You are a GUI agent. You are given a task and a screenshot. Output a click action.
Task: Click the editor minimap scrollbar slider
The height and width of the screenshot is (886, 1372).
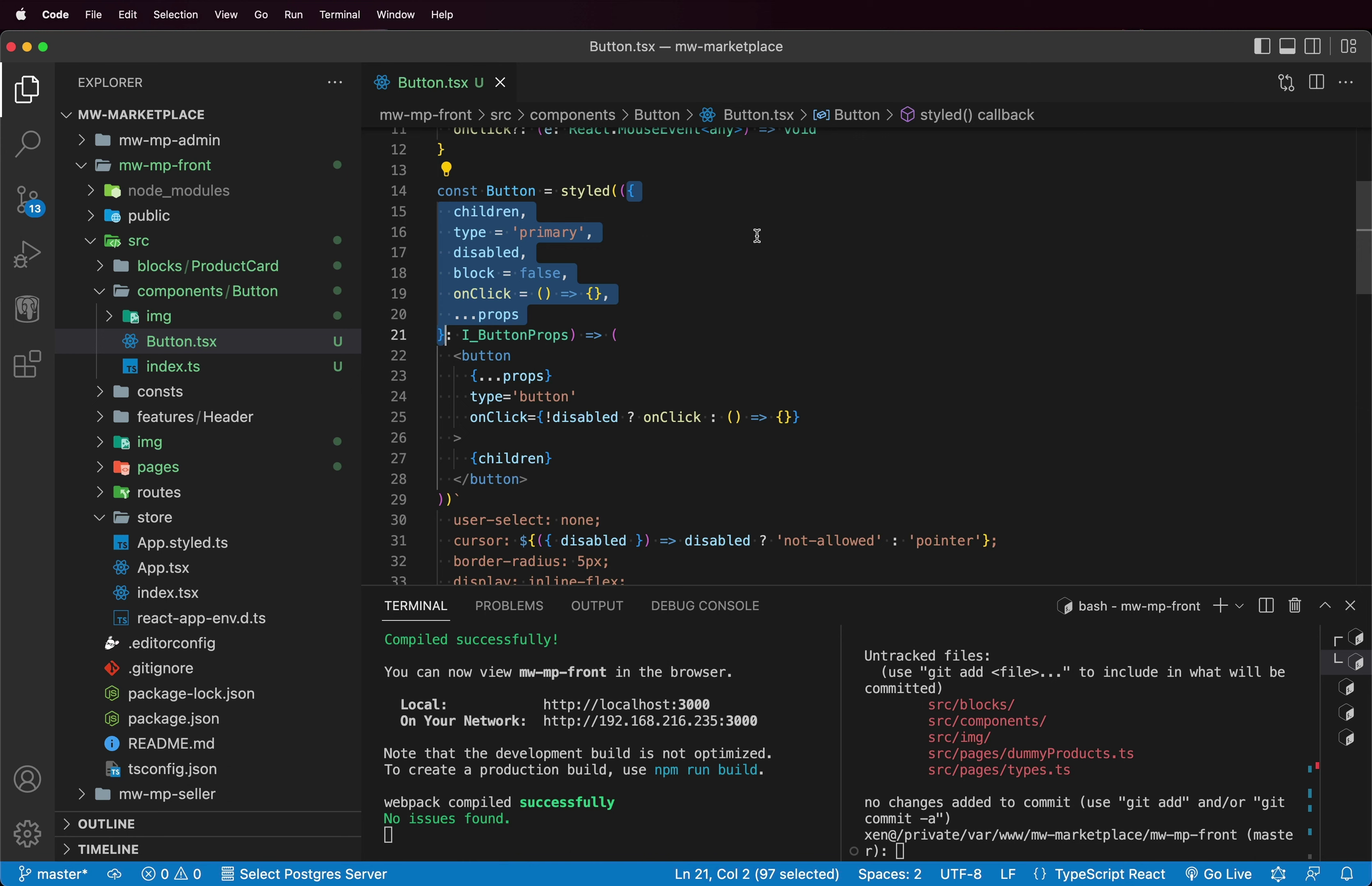(x=1363, y=237)
